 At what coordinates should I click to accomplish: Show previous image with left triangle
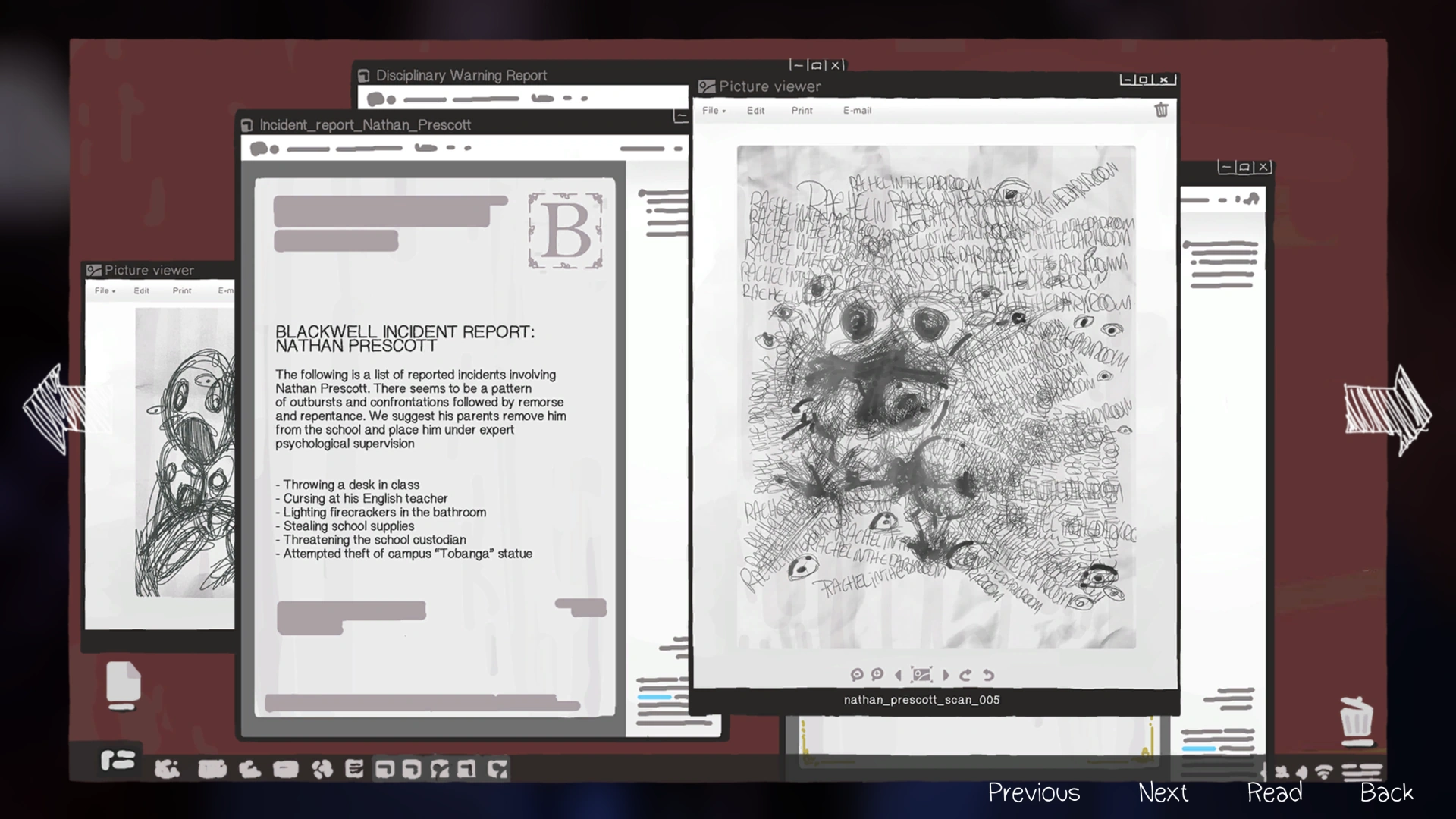click(899, 674)
